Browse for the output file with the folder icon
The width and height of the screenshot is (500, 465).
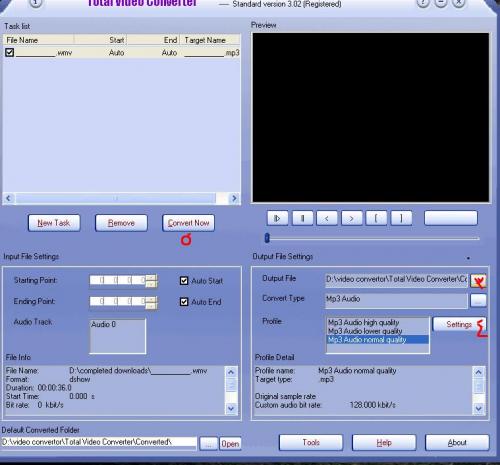pyautogui.click(x=478, y=281)
